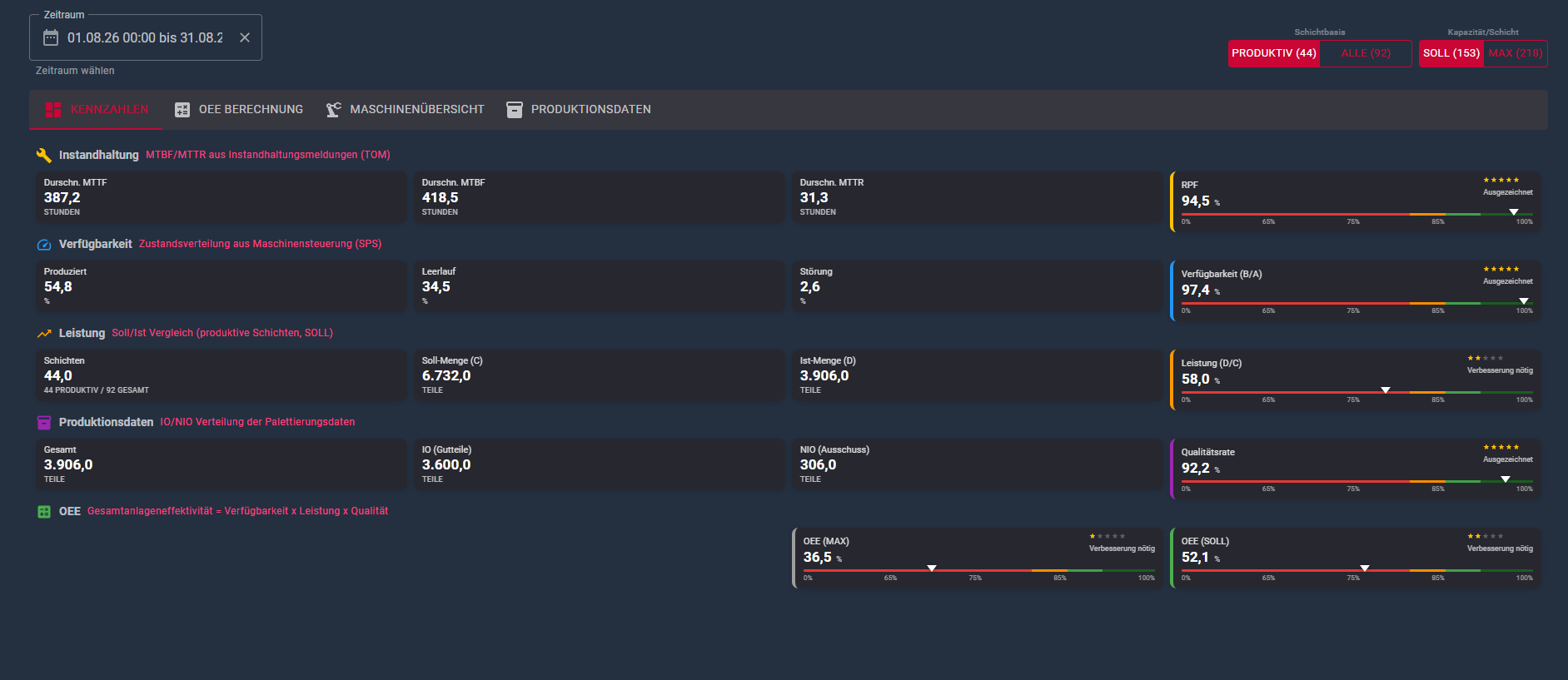Click the Kennzahlen dashboard tab icon
Screen dimensions: 1568x680
[x=53, y=110]
